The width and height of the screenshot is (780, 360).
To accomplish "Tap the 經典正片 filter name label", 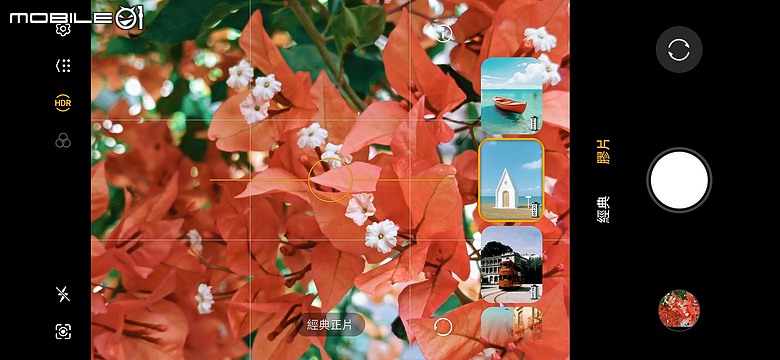I will [331, 326].
